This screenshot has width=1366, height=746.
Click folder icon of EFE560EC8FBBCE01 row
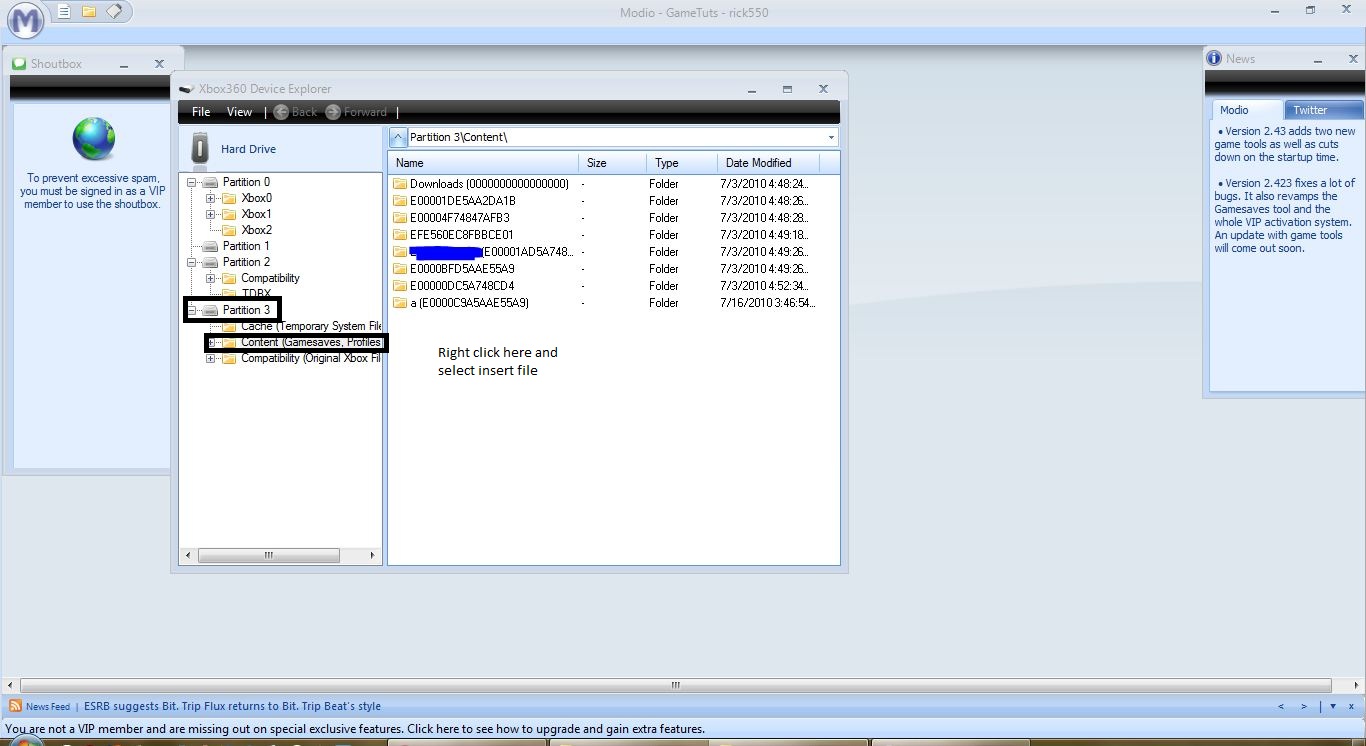[400, 235]
